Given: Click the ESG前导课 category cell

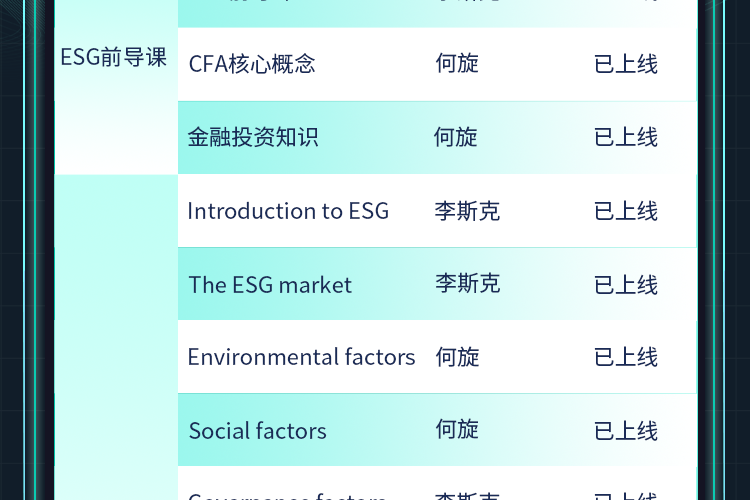Looking at the screenshot, I should pyautogui.click(x=113, y=58).
